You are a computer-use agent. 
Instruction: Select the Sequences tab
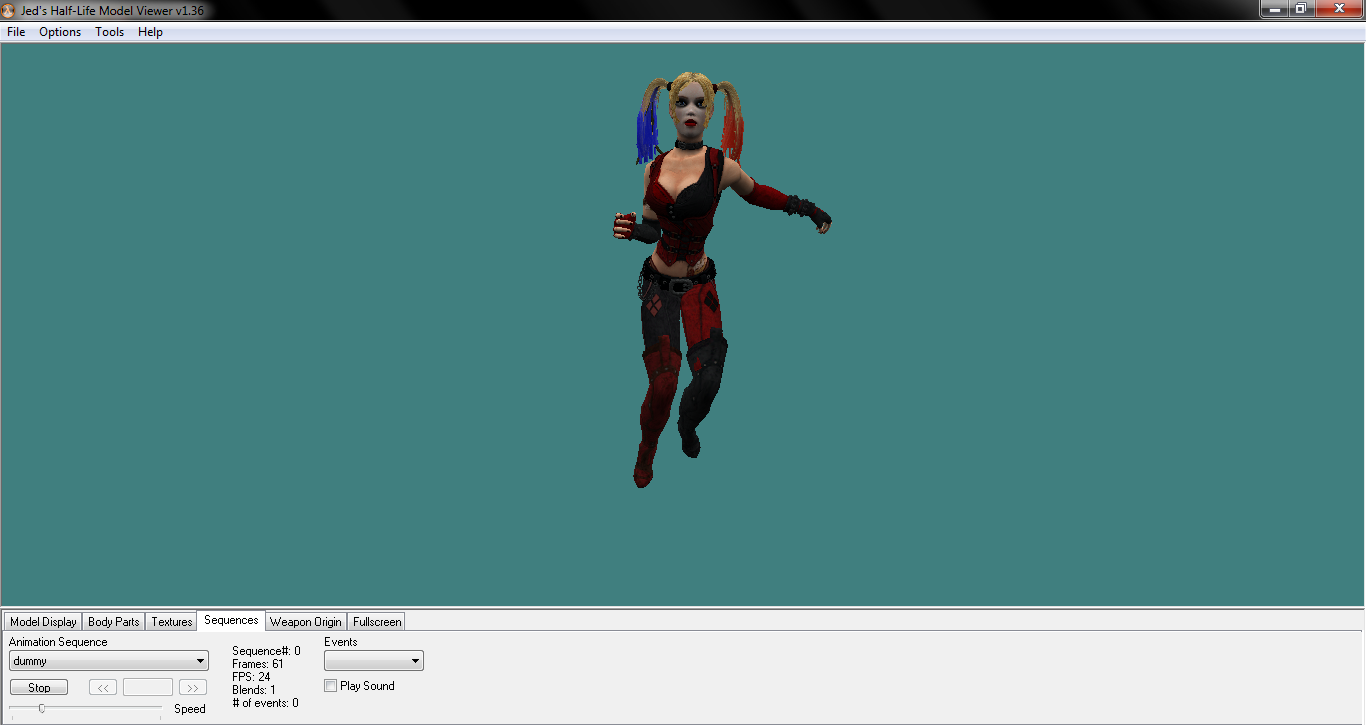(231, 620)
